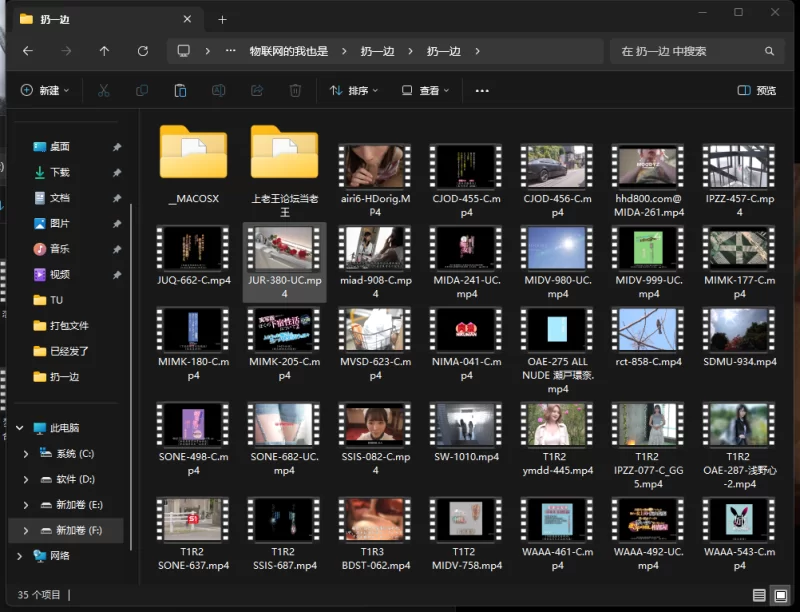
Task: Show hidden breadcrumb path via ellipsis
Action: [x=231, y=51]
